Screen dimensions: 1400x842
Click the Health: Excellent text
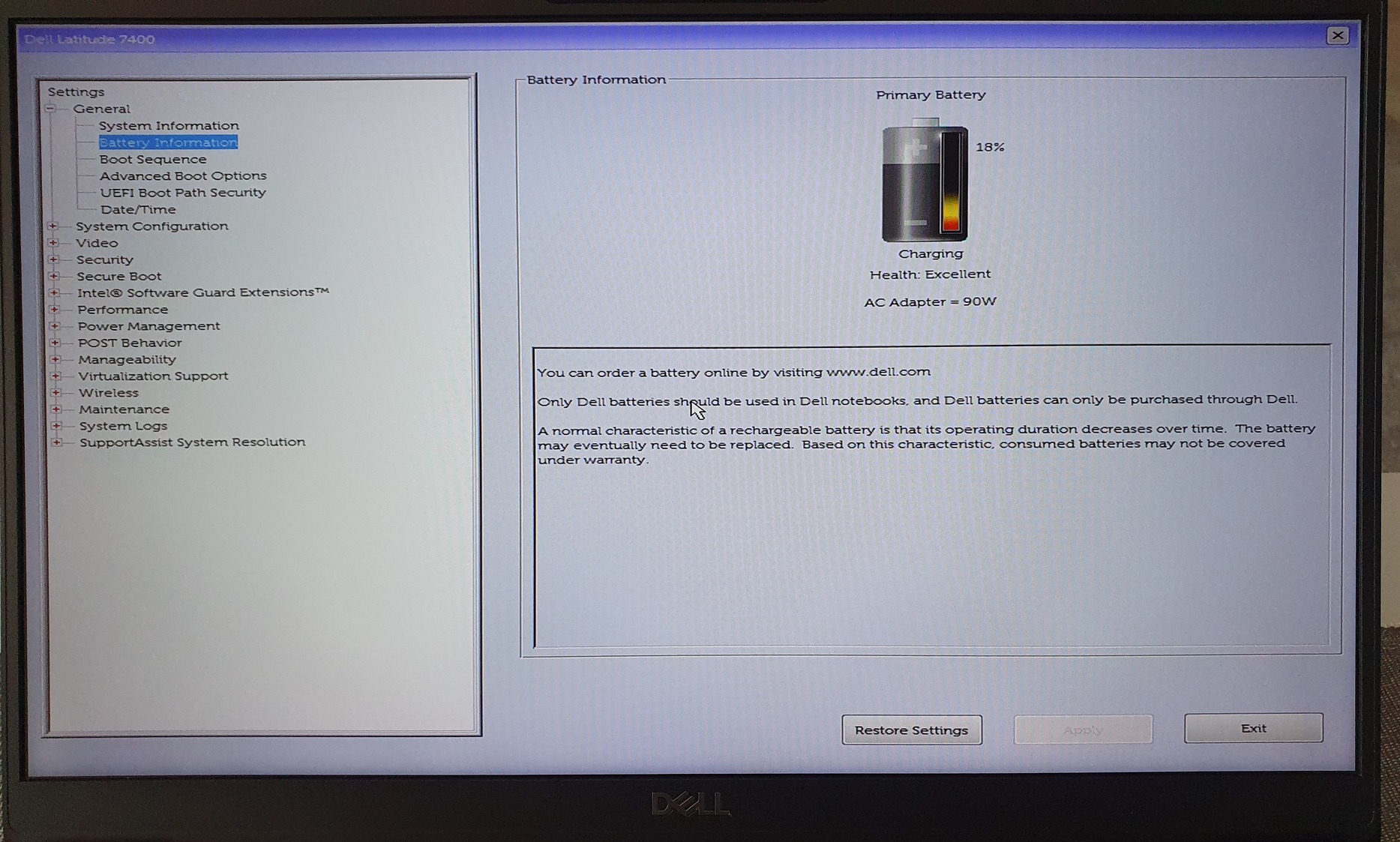tap(930, 274)
